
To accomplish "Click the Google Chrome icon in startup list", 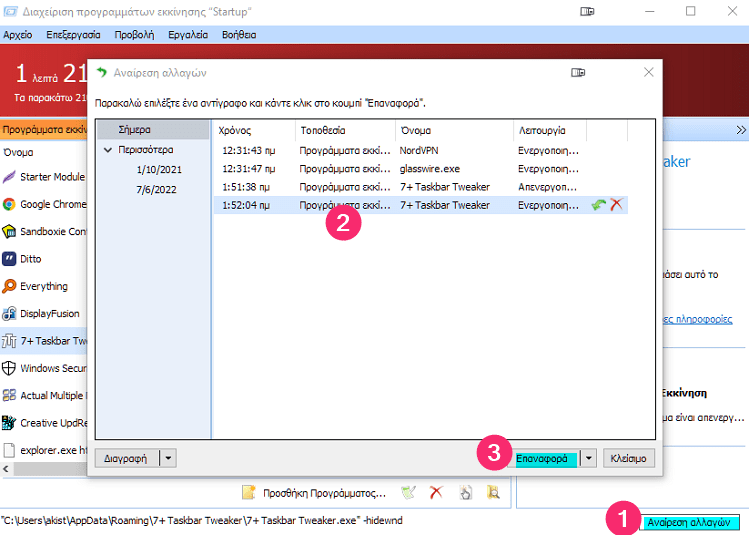I will (x=9, y=204).
